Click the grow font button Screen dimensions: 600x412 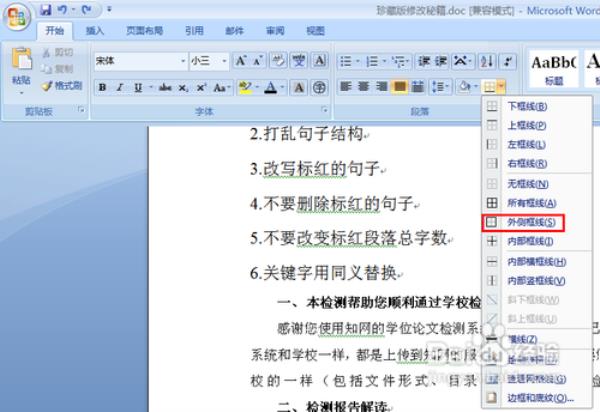coord(241,61)
